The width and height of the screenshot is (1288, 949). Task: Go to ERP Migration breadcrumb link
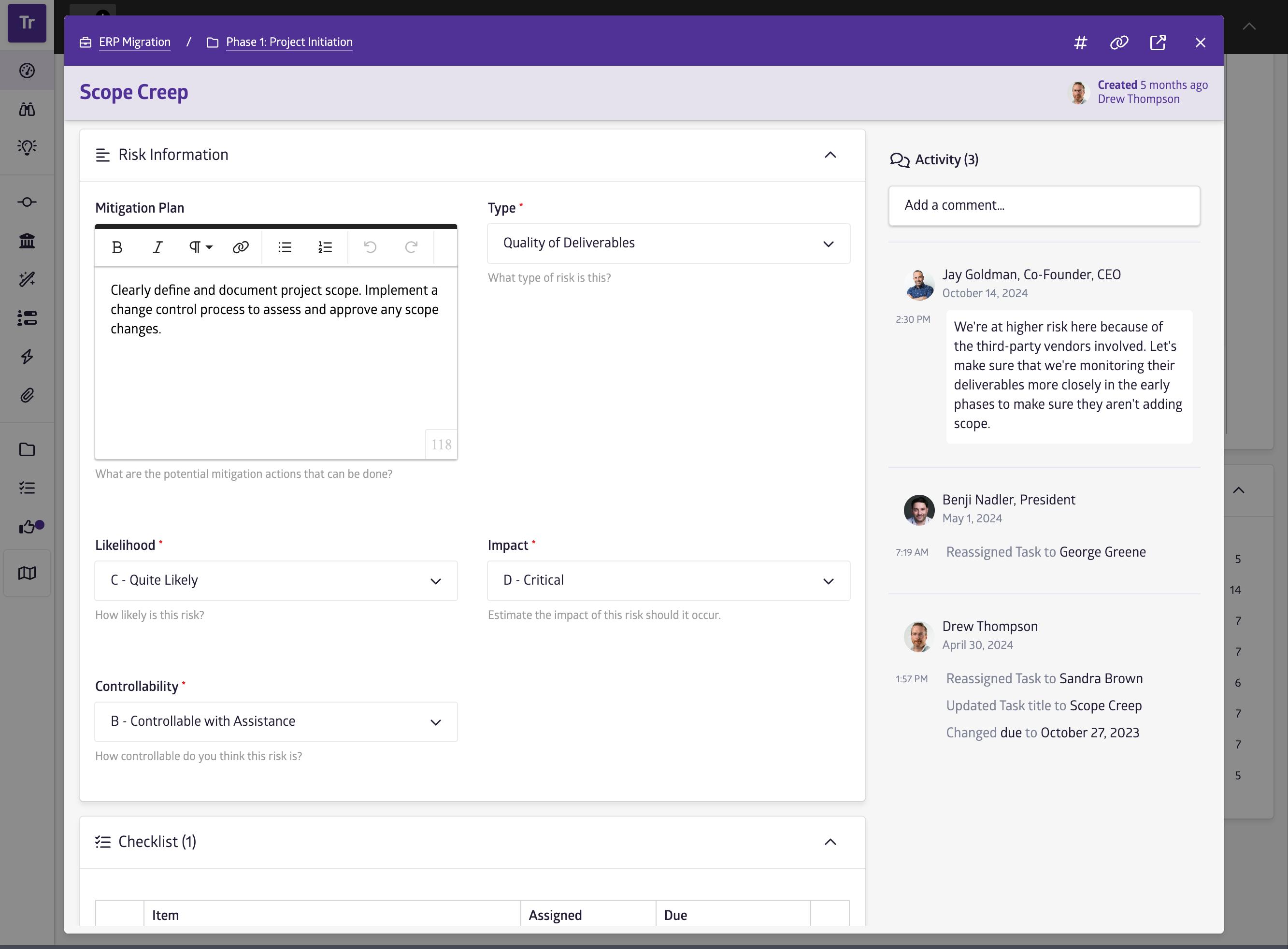coord(134,43)
